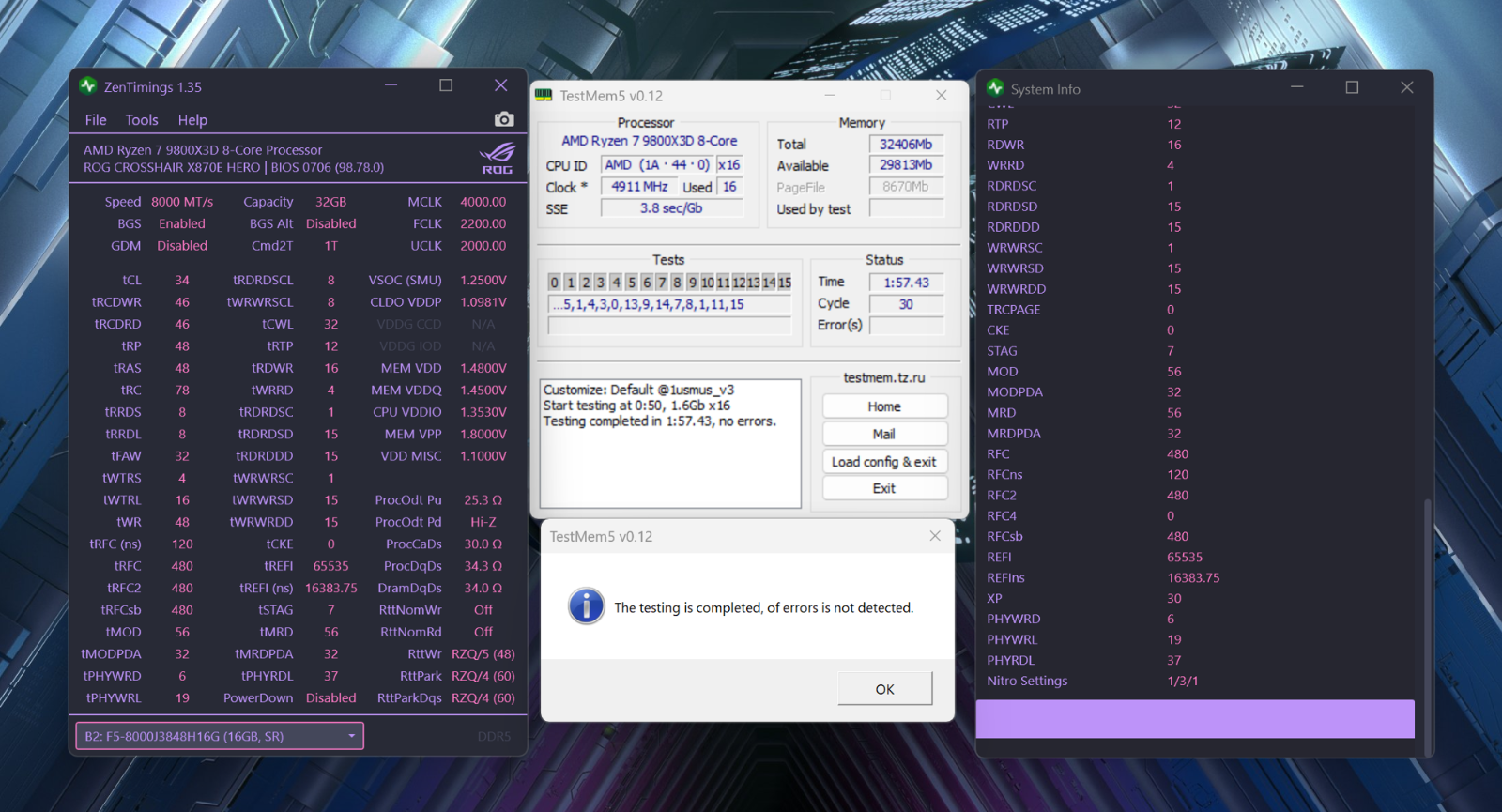The height and width of the screenshot is (812, 1502).
Task: Click the PHYRDL row in System Info
Action: coord(1195,660)
